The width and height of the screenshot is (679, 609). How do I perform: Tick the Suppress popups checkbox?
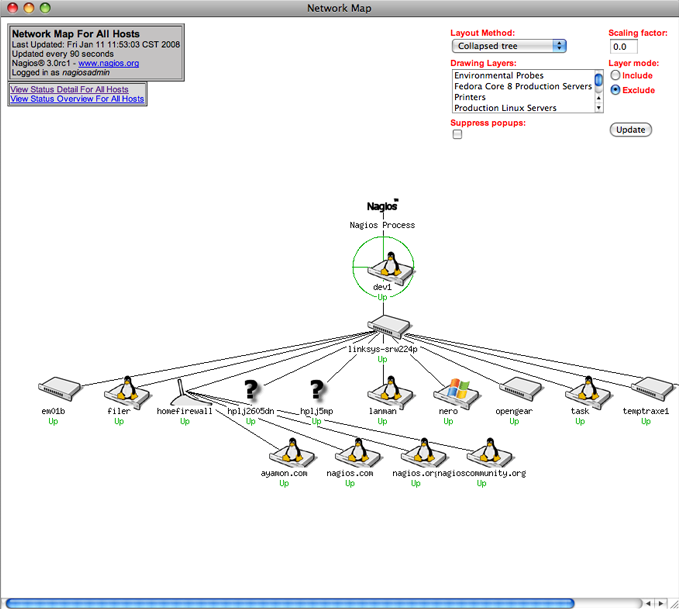coord(457,134)
